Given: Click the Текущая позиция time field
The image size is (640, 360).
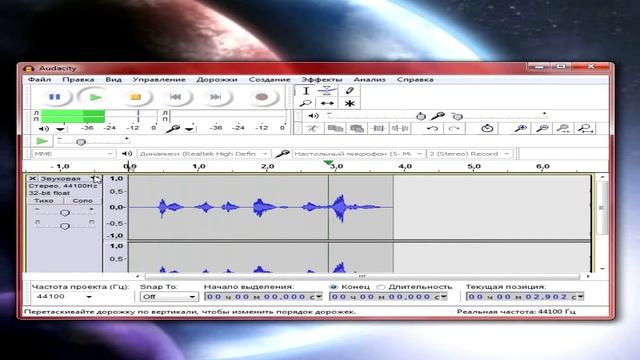Looking at the screenshot, I should click(525, 297).
